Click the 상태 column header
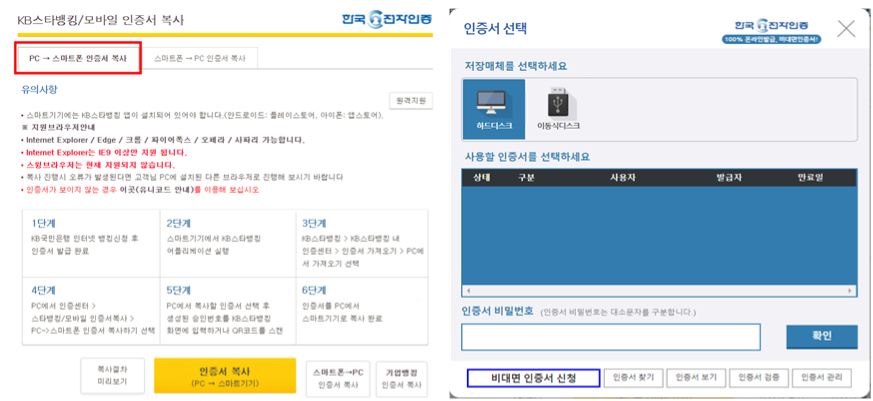 point(481,178)
